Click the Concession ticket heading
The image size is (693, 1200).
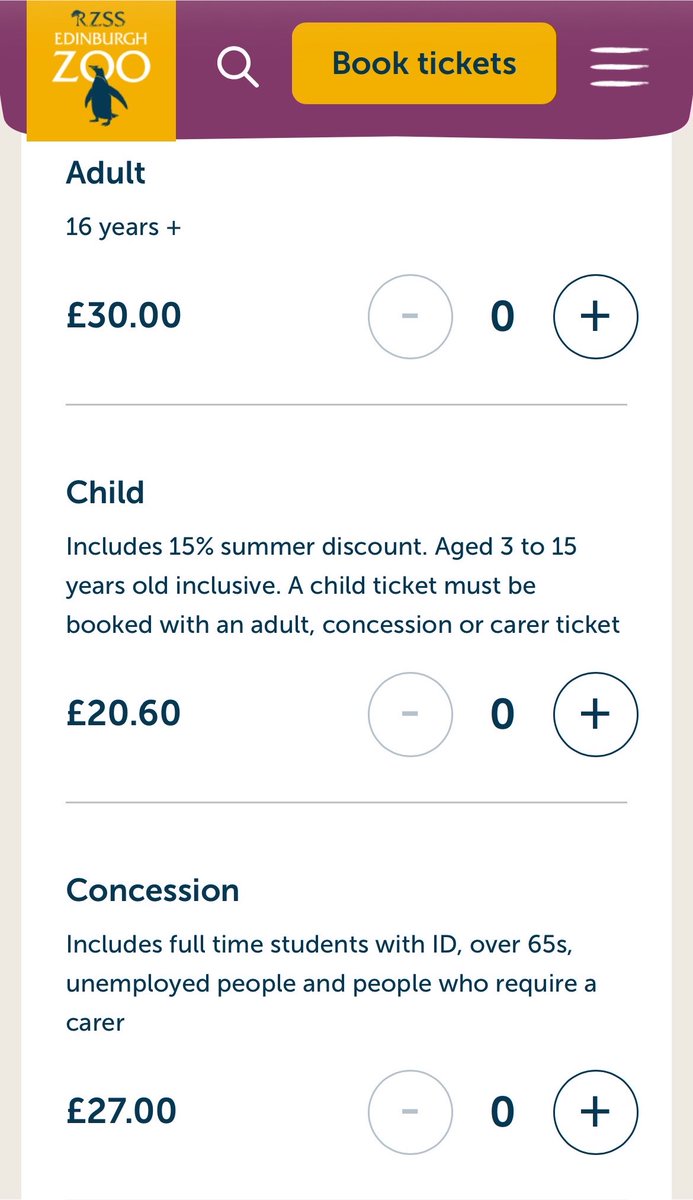click(x=153, y=890)
